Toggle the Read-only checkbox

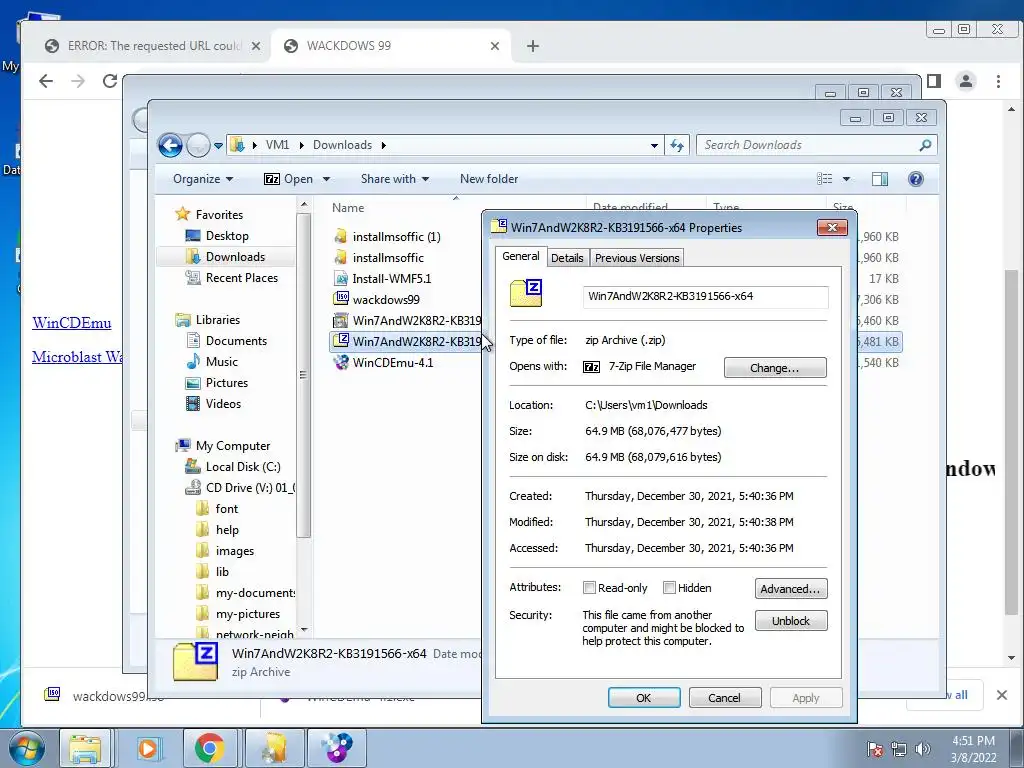coord(589,588)
